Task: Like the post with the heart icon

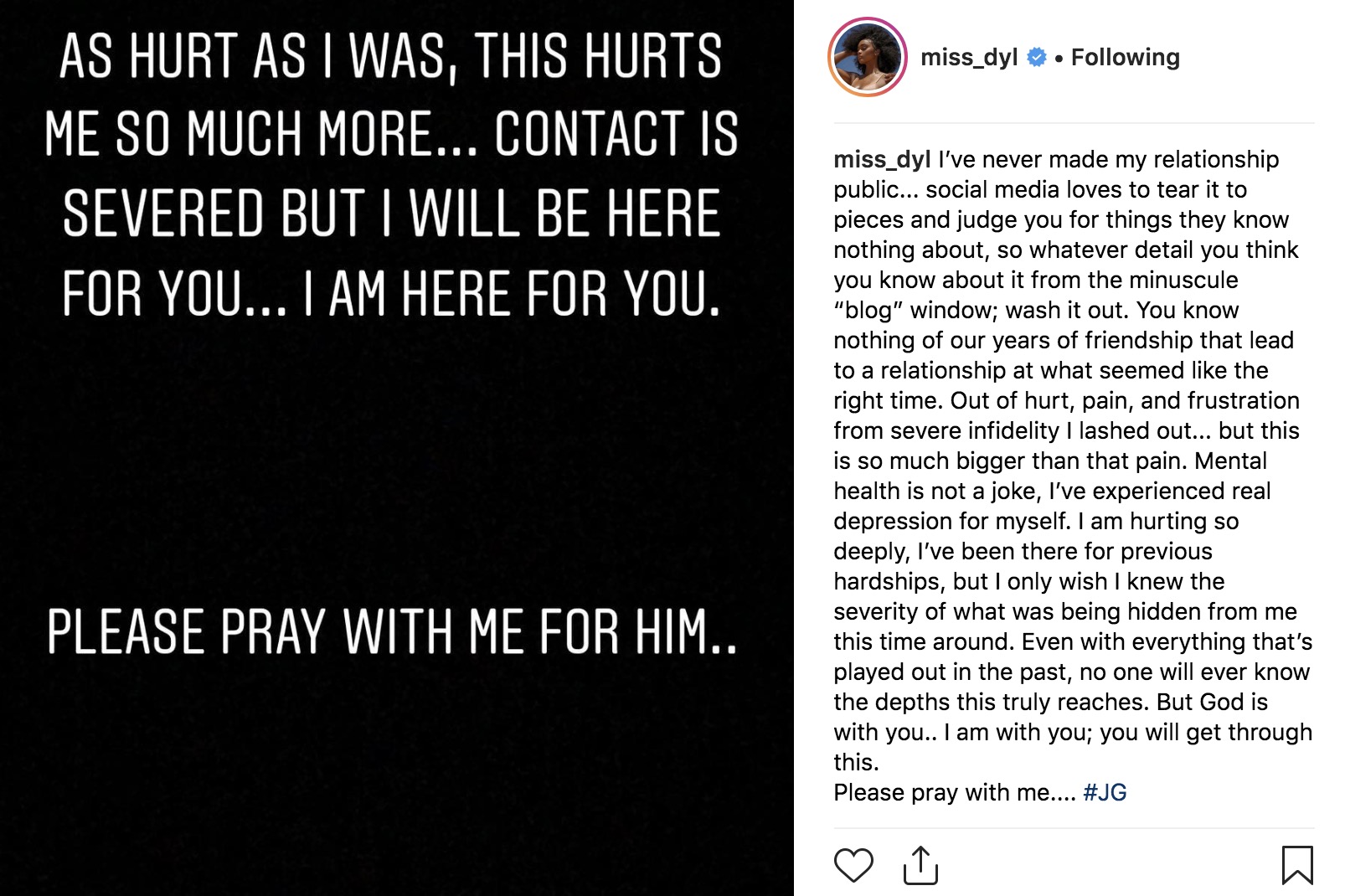Action: (x=853, y=865)
